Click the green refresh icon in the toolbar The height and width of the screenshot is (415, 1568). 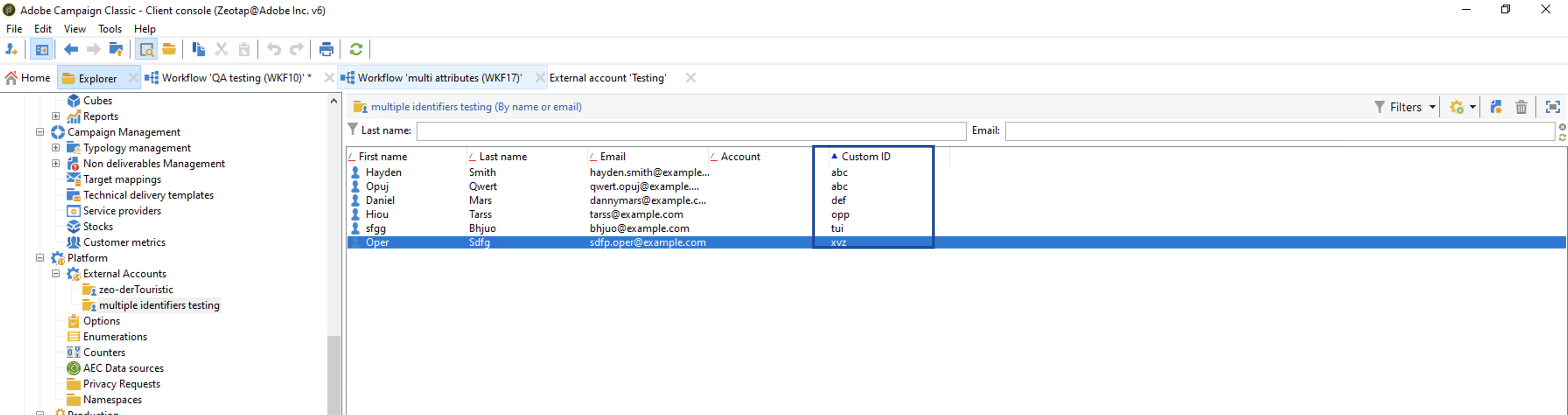click(x=356, y=49)
